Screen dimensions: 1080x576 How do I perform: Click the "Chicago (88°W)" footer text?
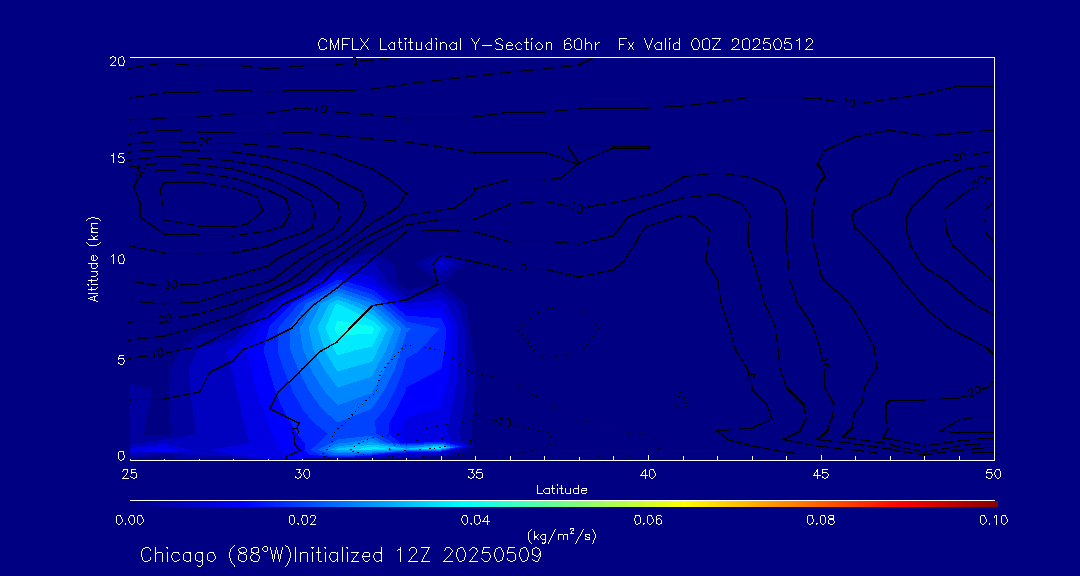(216, 555)
